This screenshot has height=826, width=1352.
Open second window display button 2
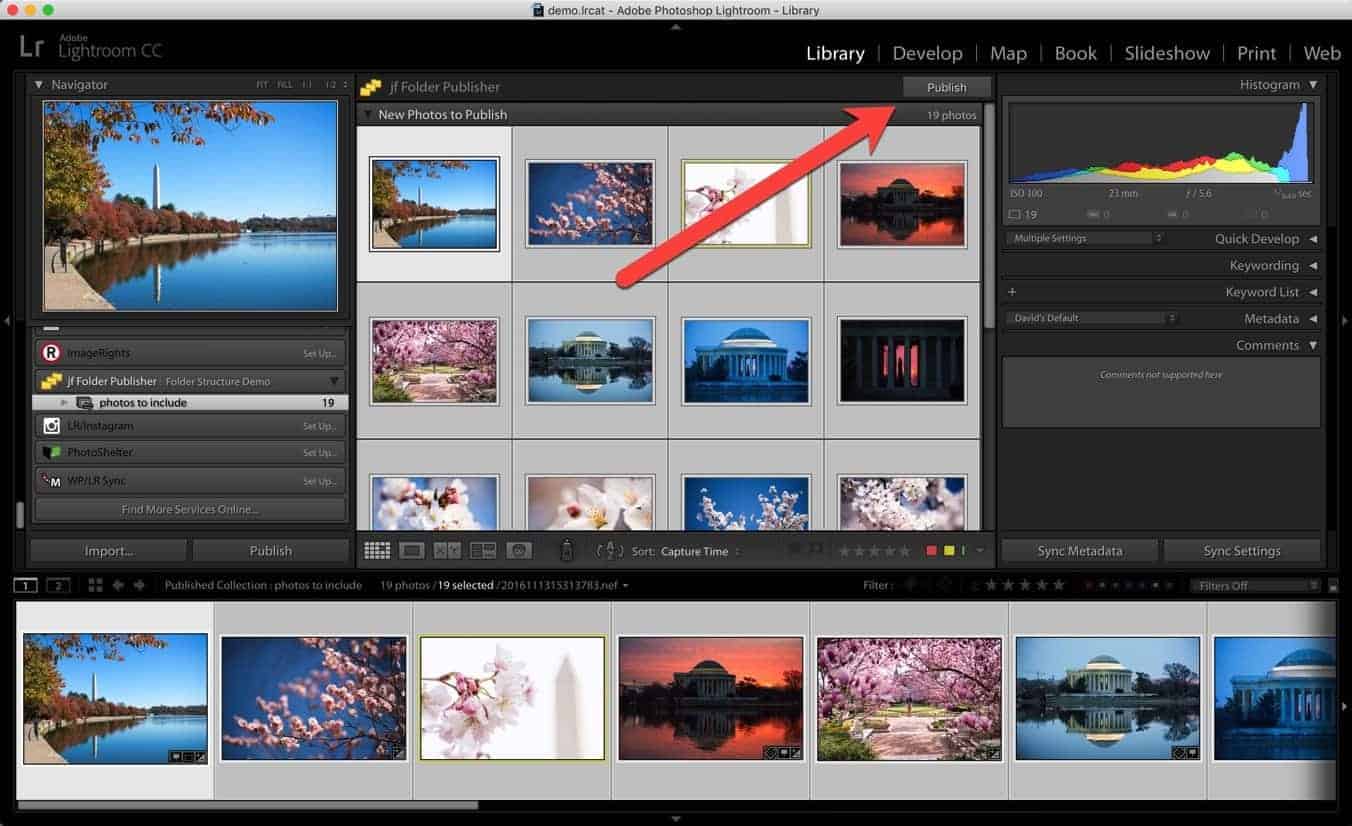[x=59, y=585]
